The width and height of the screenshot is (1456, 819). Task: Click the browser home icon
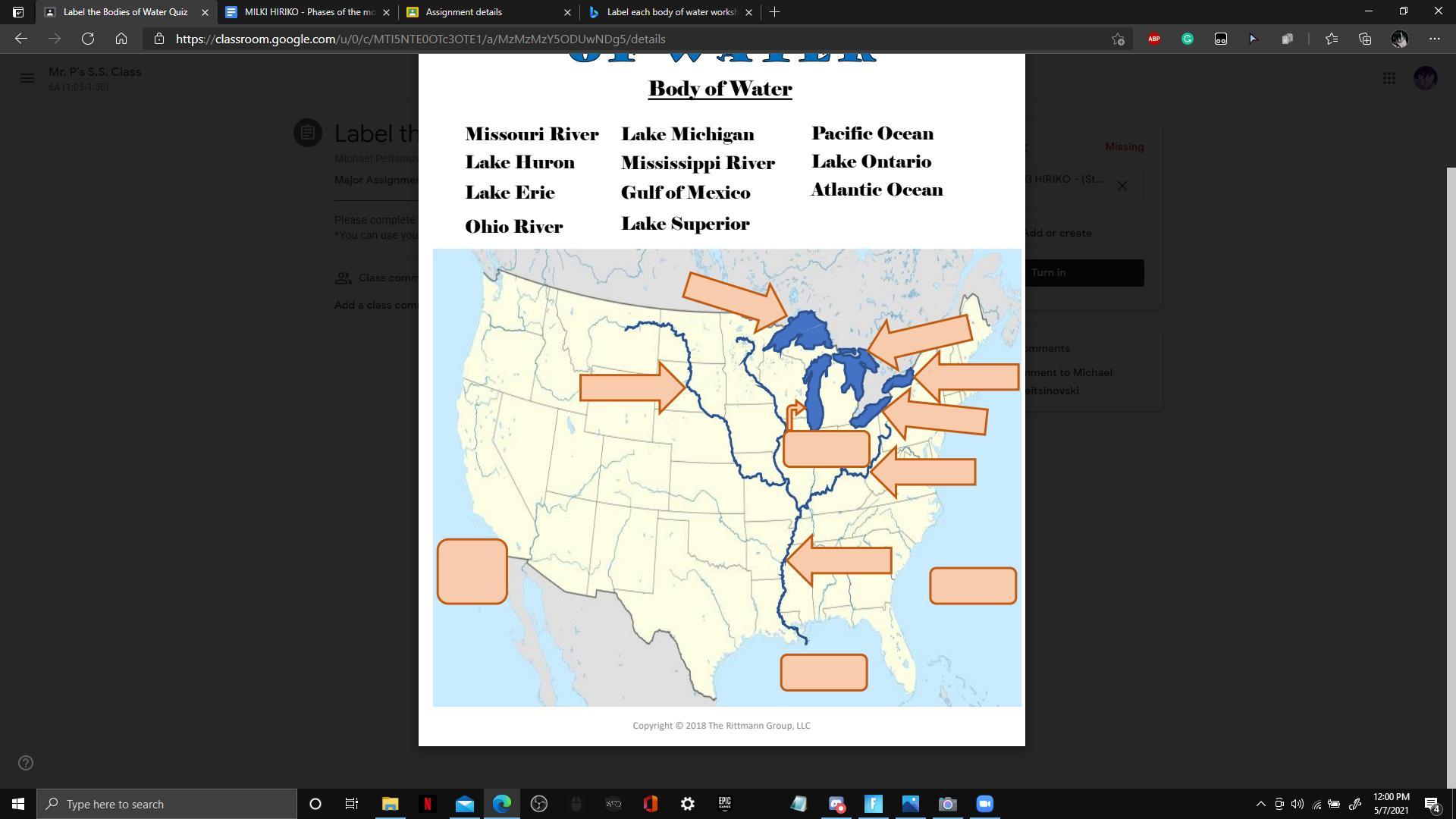tap(121, 39)
